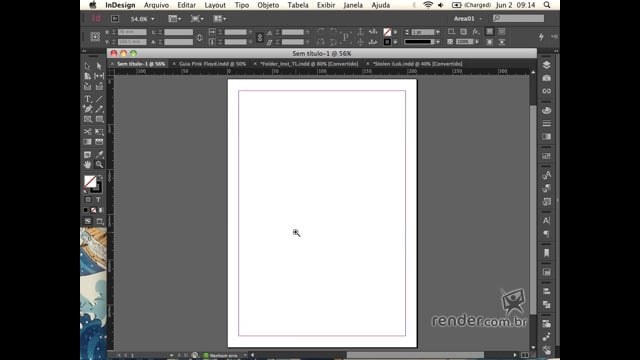Open the effects fx button

point(476,31)
